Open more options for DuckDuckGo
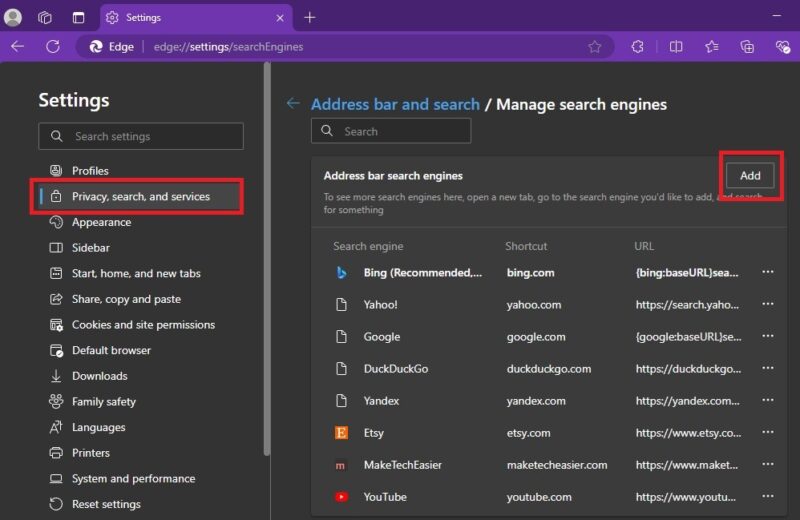 pos(768,368)
